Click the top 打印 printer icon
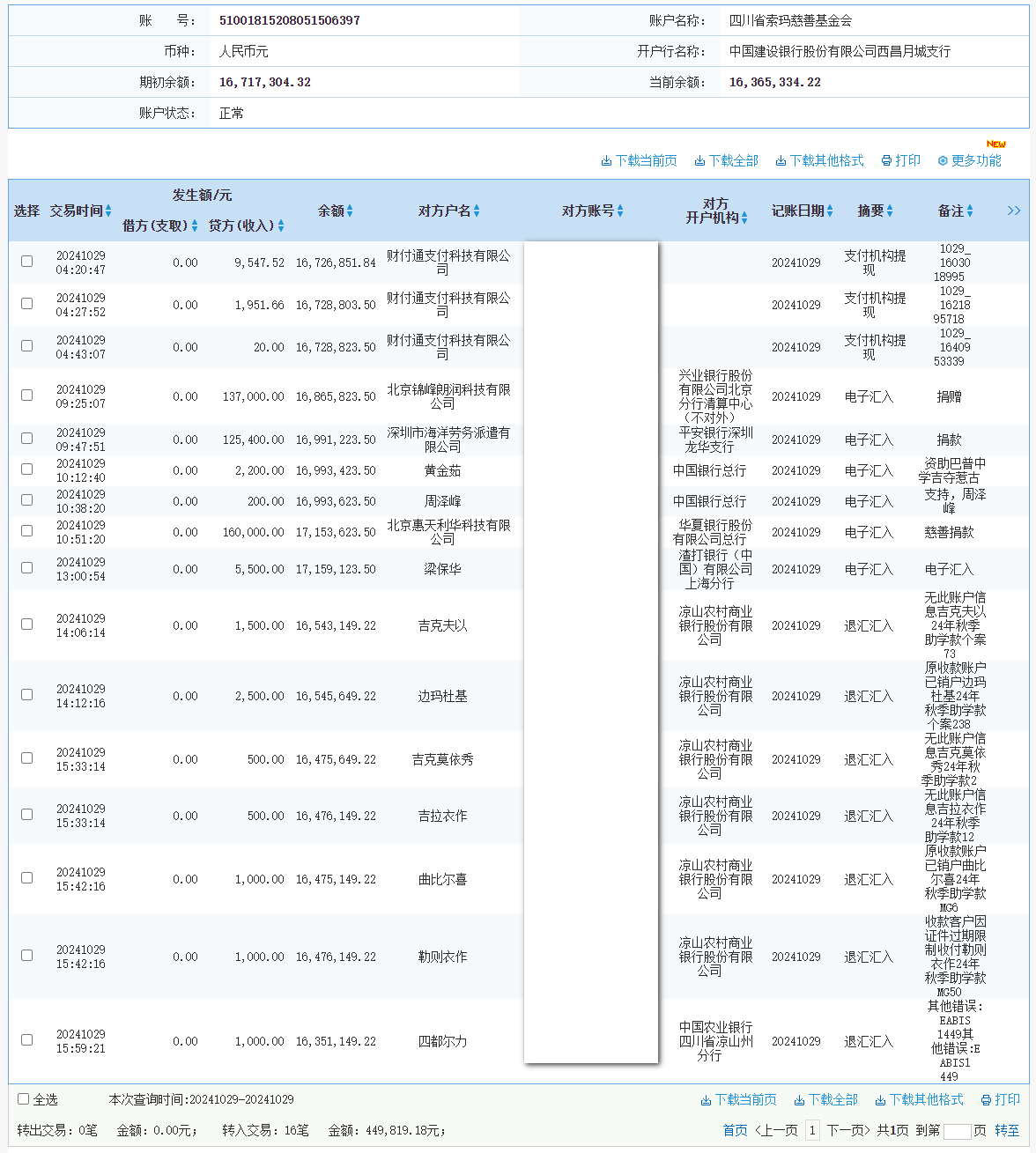This screenshot has width=1036, height=1153. [x=886, y=161]
